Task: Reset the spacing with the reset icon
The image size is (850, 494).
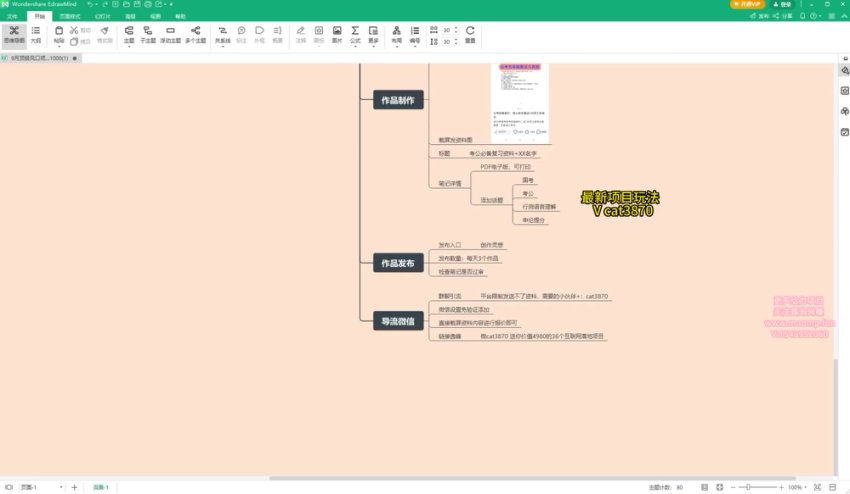Action: [x=470, y=35]
